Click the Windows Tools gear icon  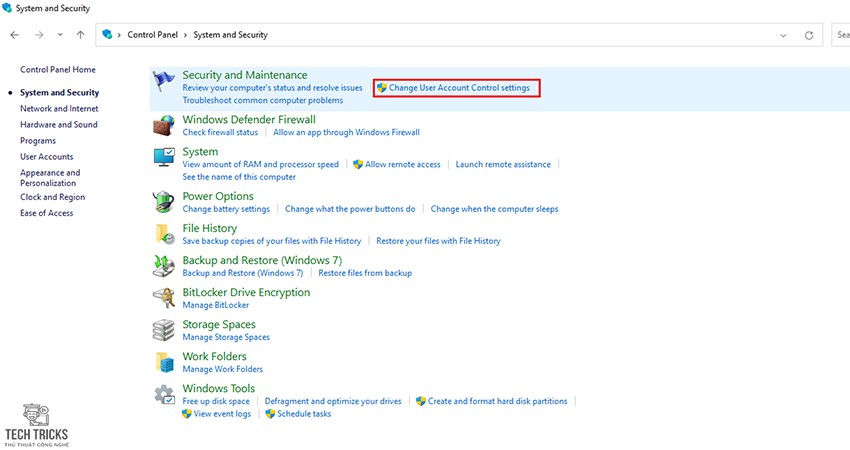point(164,394)
